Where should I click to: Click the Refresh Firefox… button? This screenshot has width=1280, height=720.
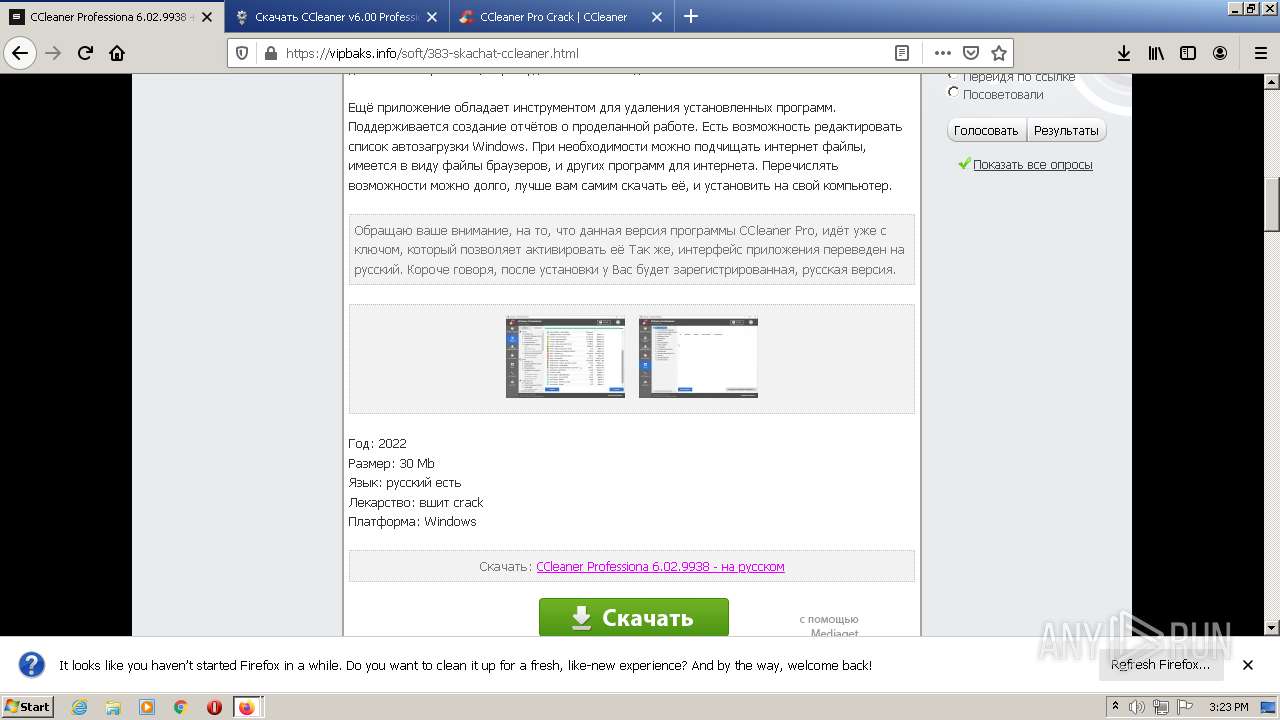(x=1160, y=665)
